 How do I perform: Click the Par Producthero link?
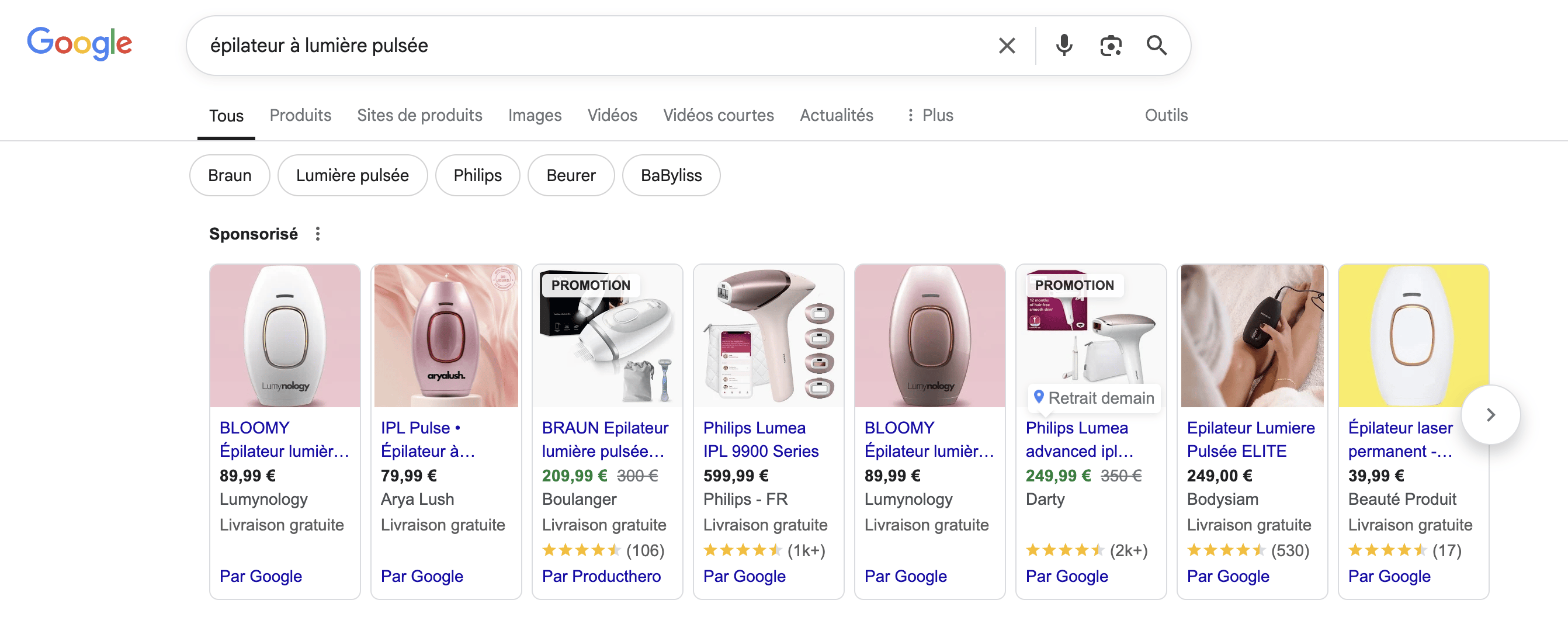click(x=601, y=576)
